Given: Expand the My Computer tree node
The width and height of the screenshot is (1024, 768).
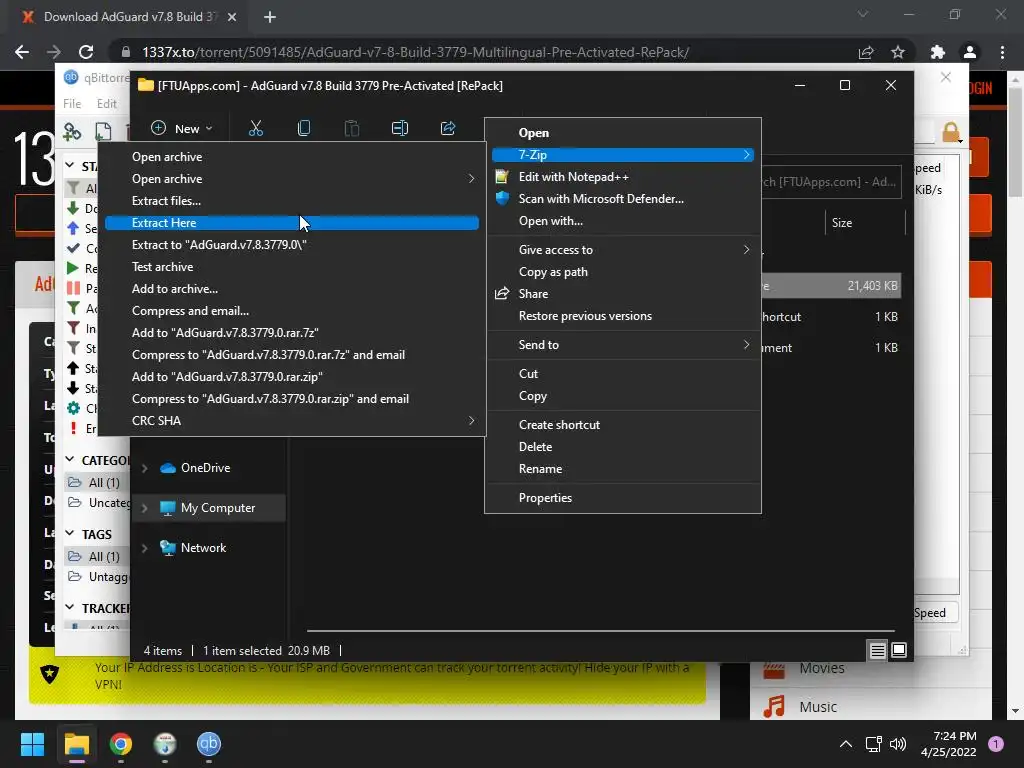Looking at the screenshot, I should pos(144,508).
